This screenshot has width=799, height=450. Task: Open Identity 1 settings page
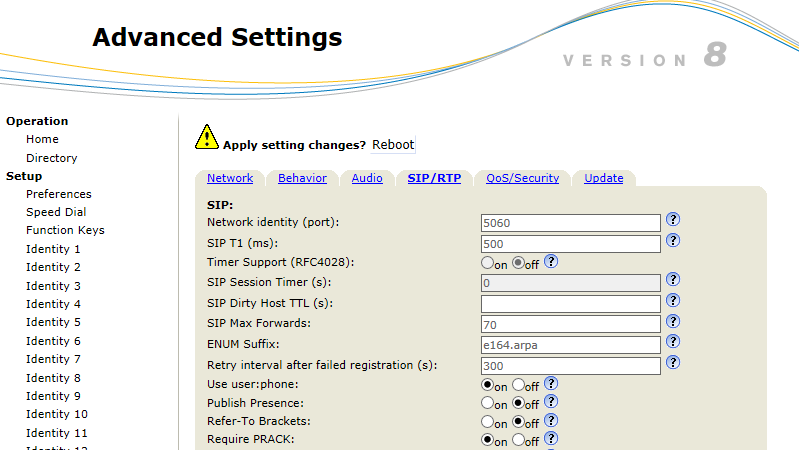tap(54, 249)
